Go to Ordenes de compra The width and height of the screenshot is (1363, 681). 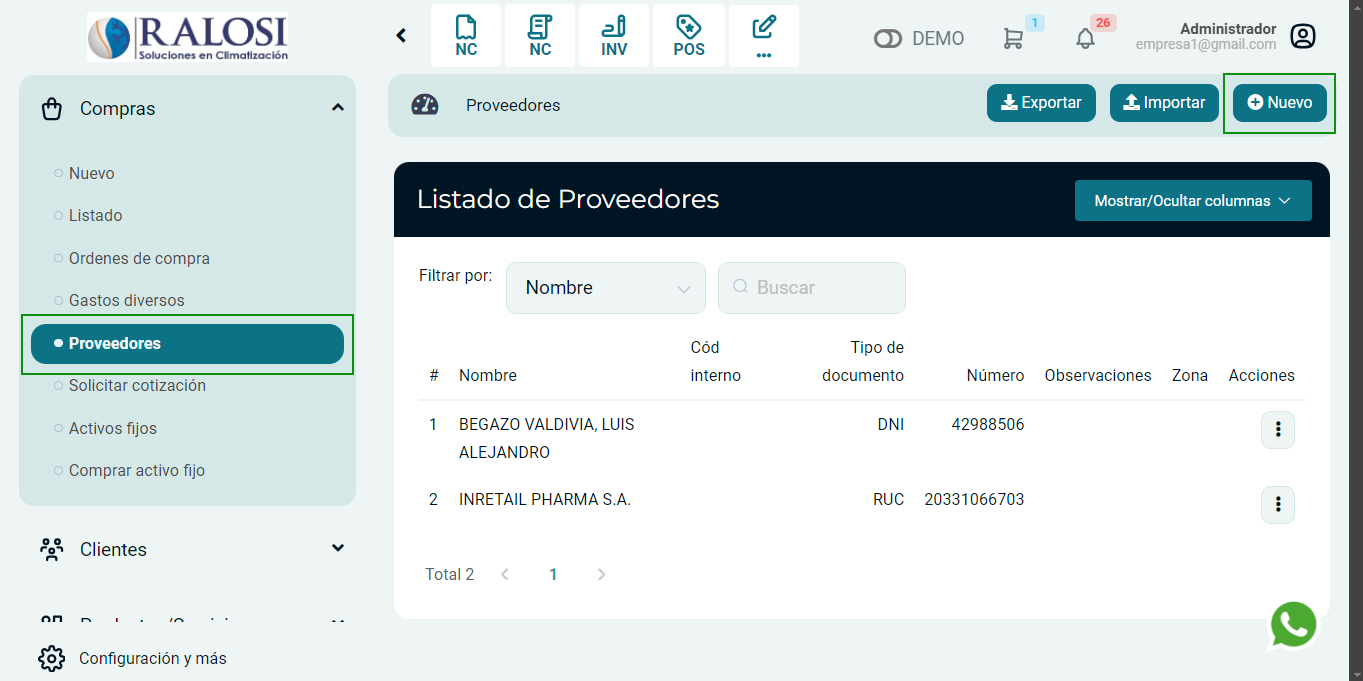coord(139,258)
